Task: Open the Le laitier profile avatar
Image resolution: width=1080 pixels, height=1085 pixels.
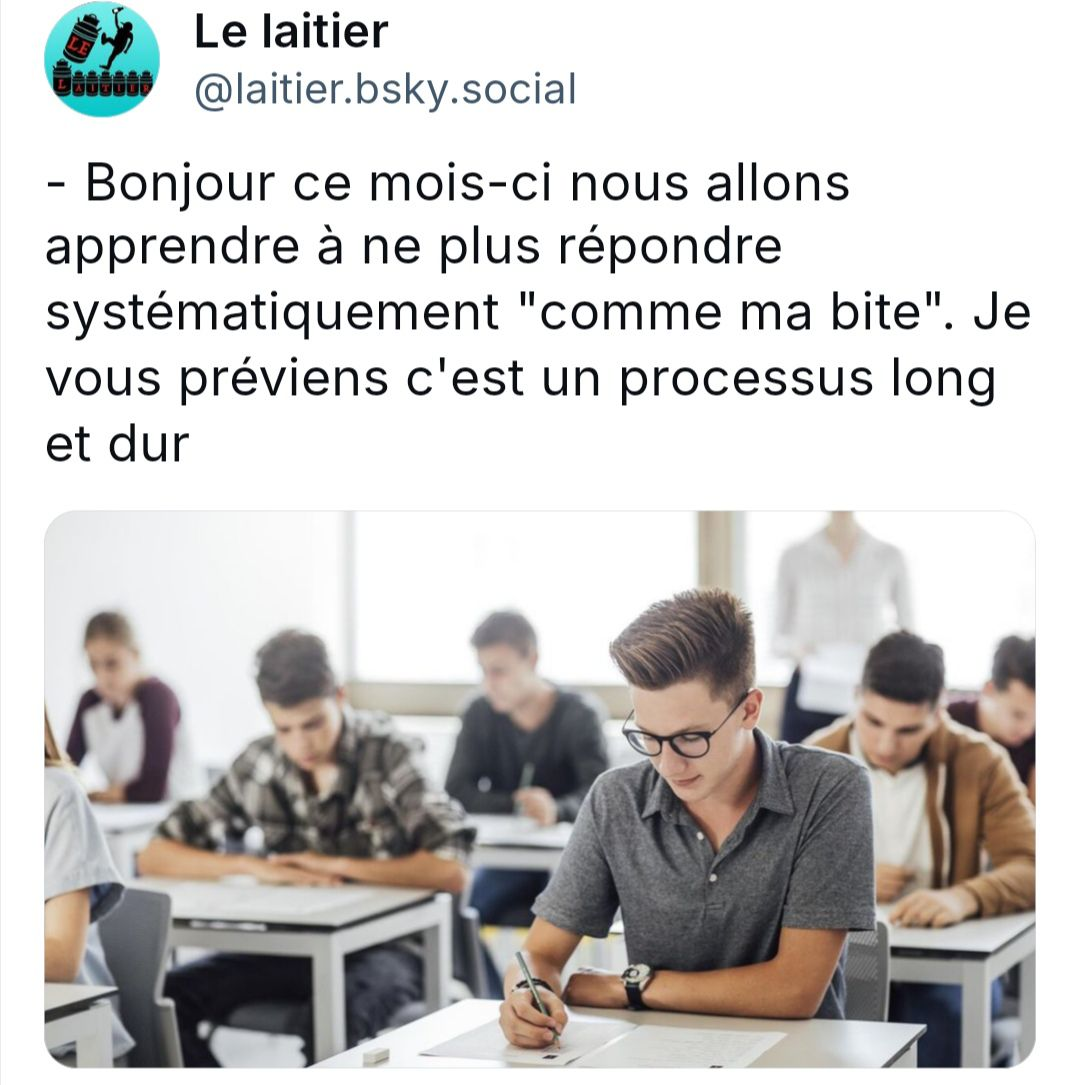Action: (x=102, y=58)
